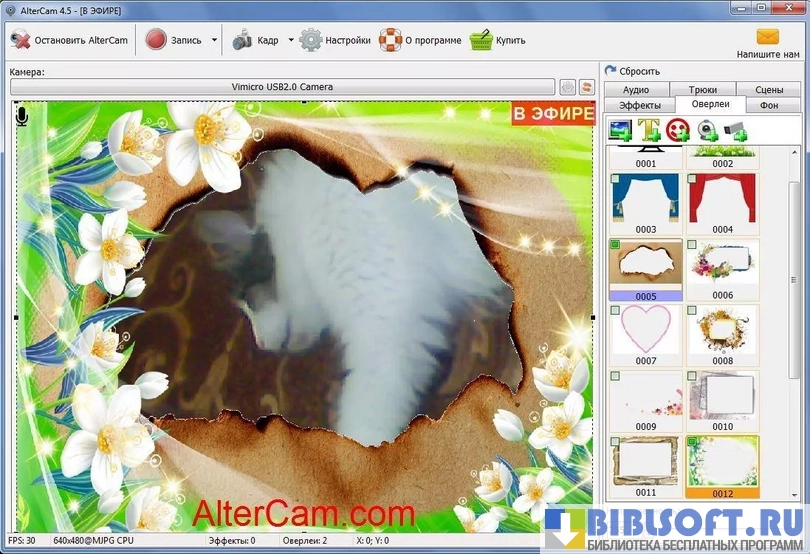
Task: Click the microphone icon on the preview
Action: pyautogui.click(x=22, y=117)
